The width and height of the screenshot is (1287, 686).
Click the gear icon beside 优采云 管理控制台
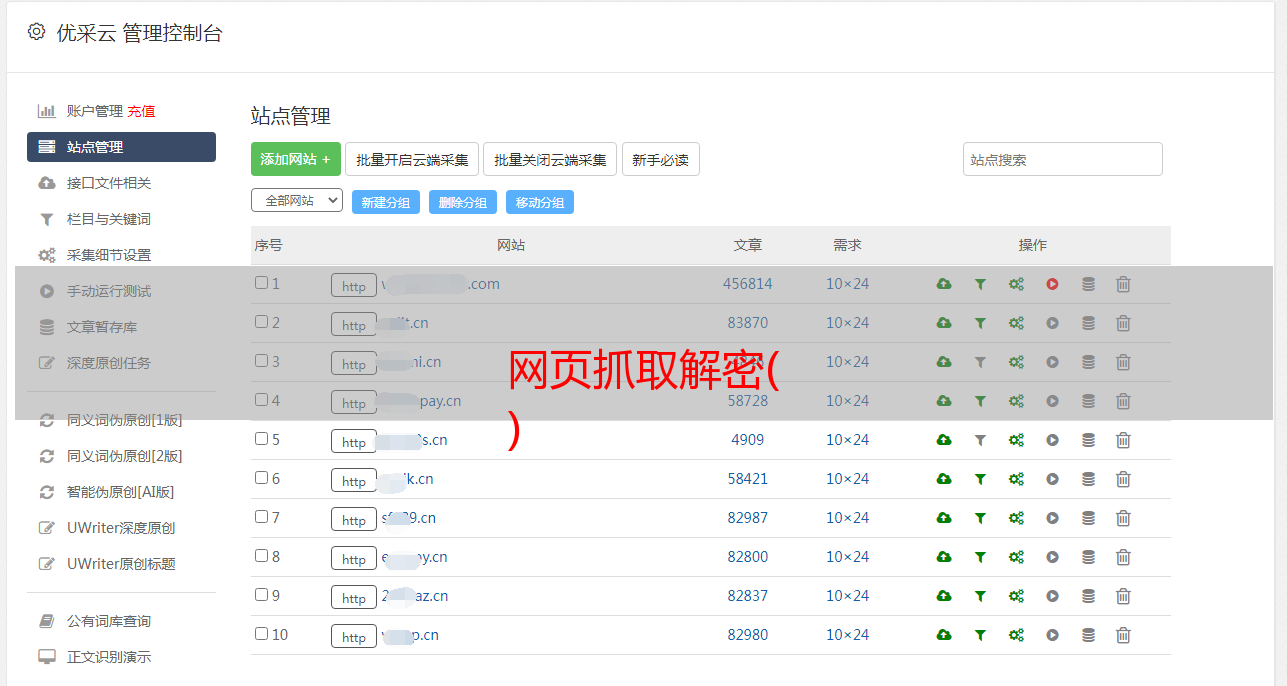[x=36, y=32]
